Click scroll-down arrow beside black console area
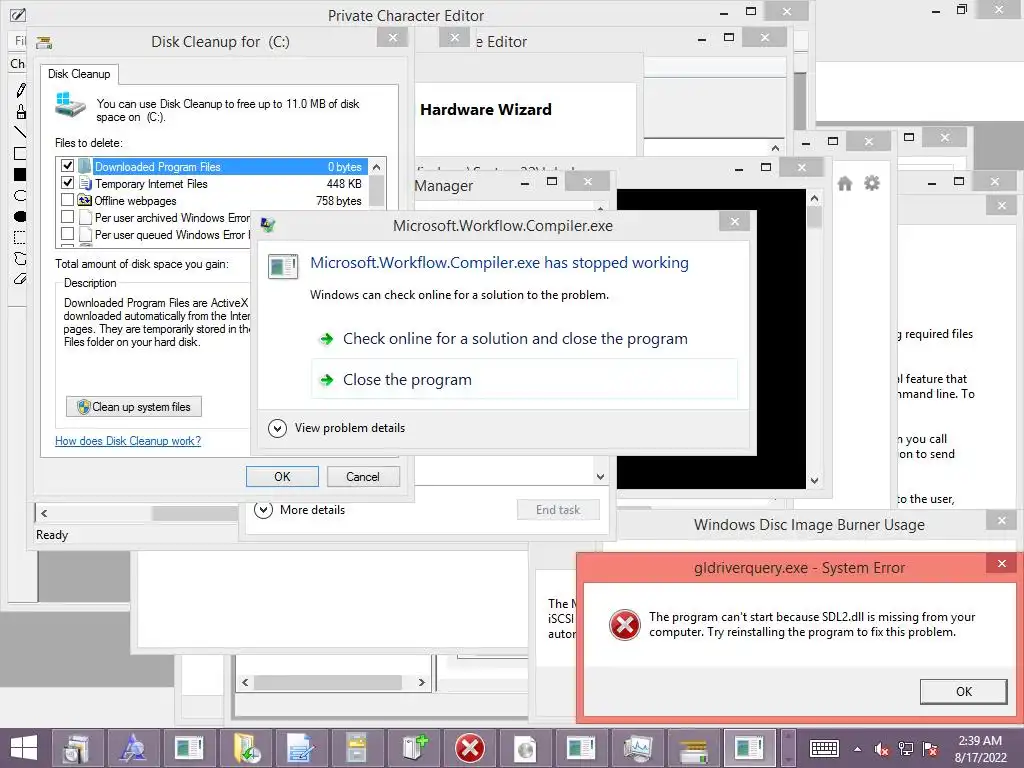Viewport: 1024px width, 768px height. 814,481
